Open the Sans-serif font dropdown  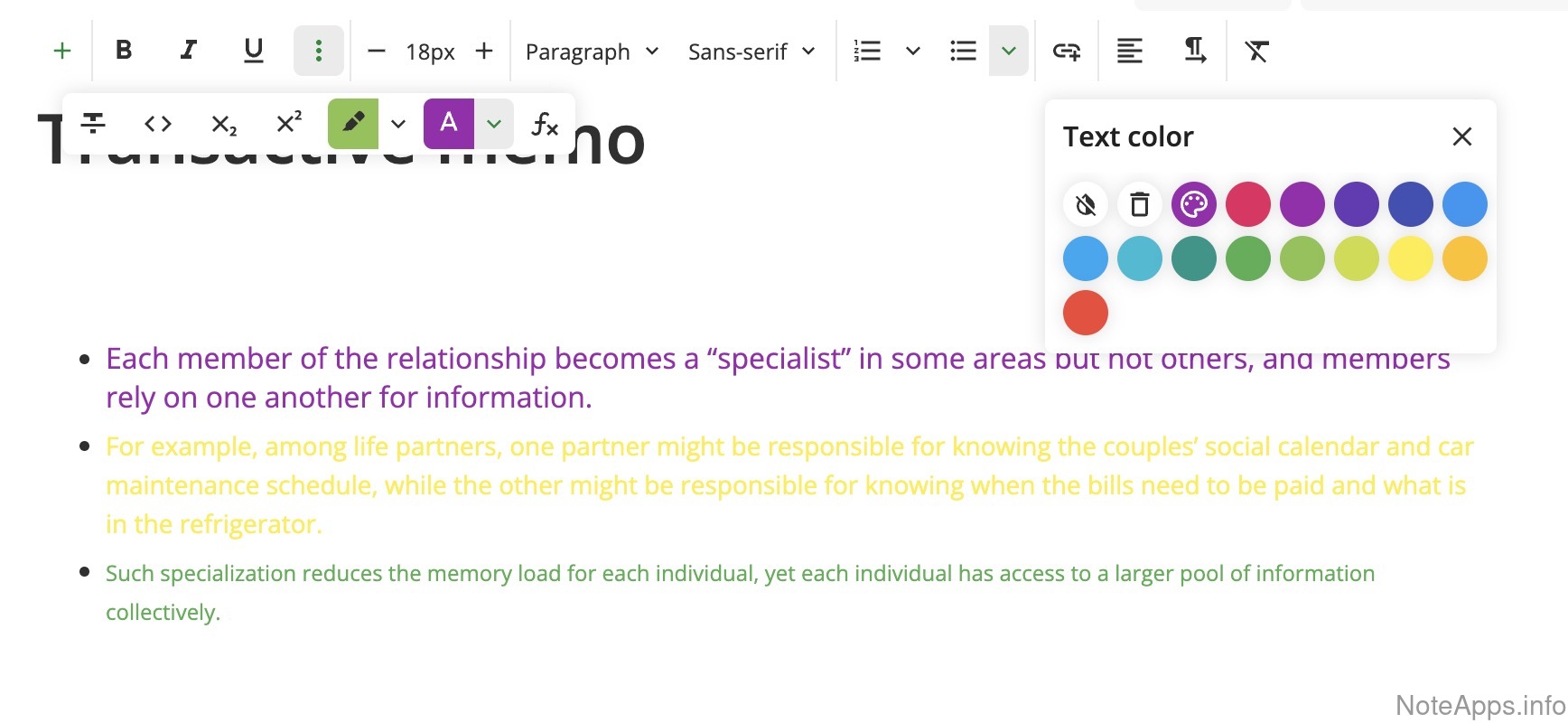click(751, 52)
